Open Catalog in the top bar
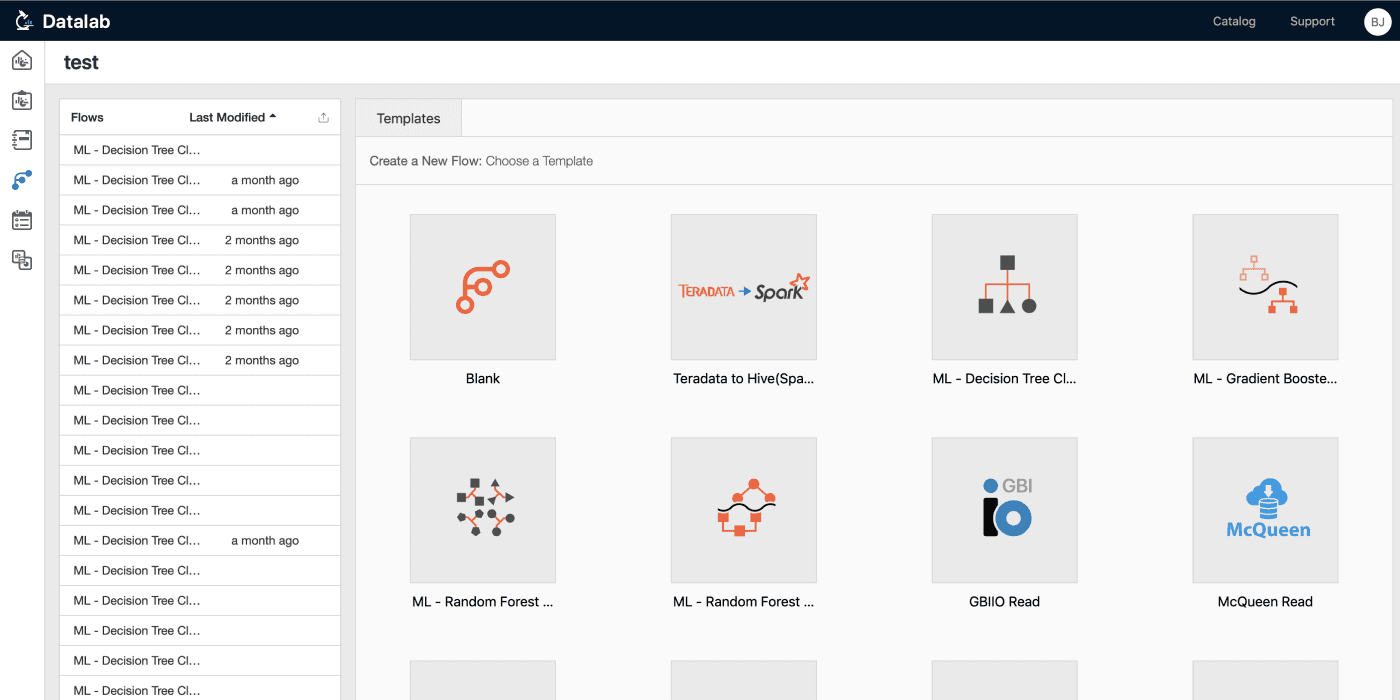Viewport: 1400px width, 700px height. (x=1234, y=21)
